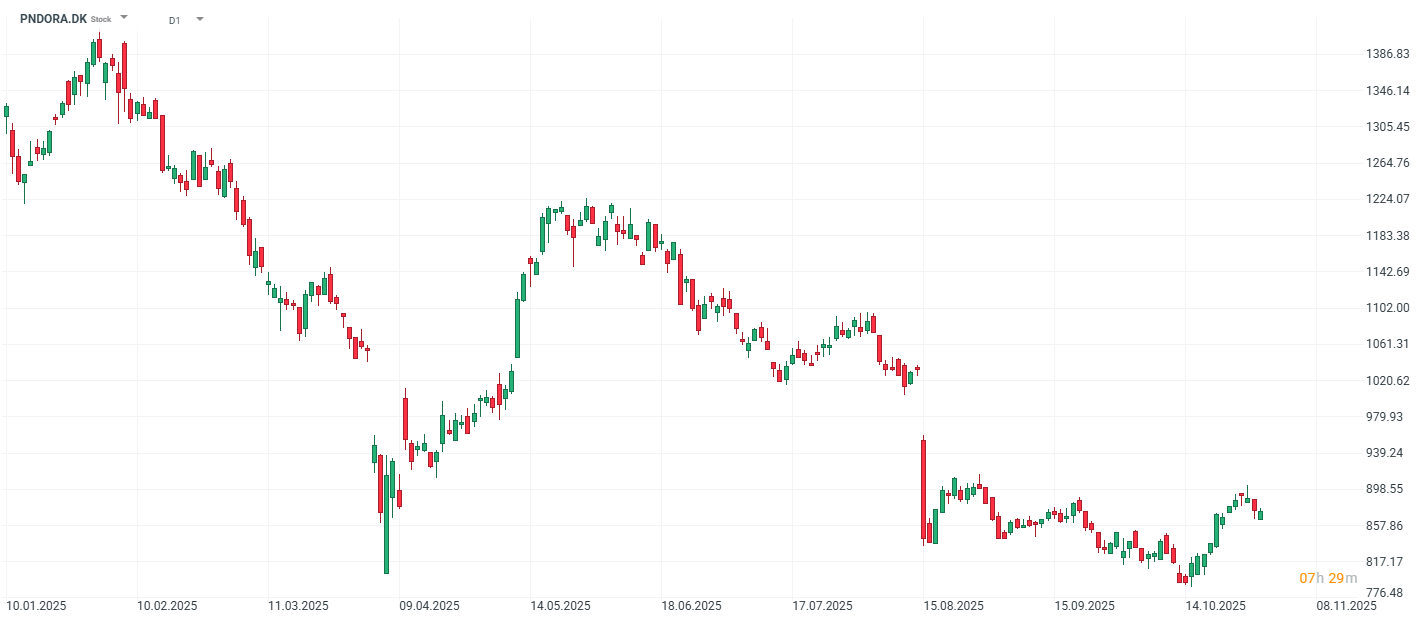This screenshot has width=1426, height=623.
Task: Select the 1224.07 price level label
Action: tap(1389, 199)
